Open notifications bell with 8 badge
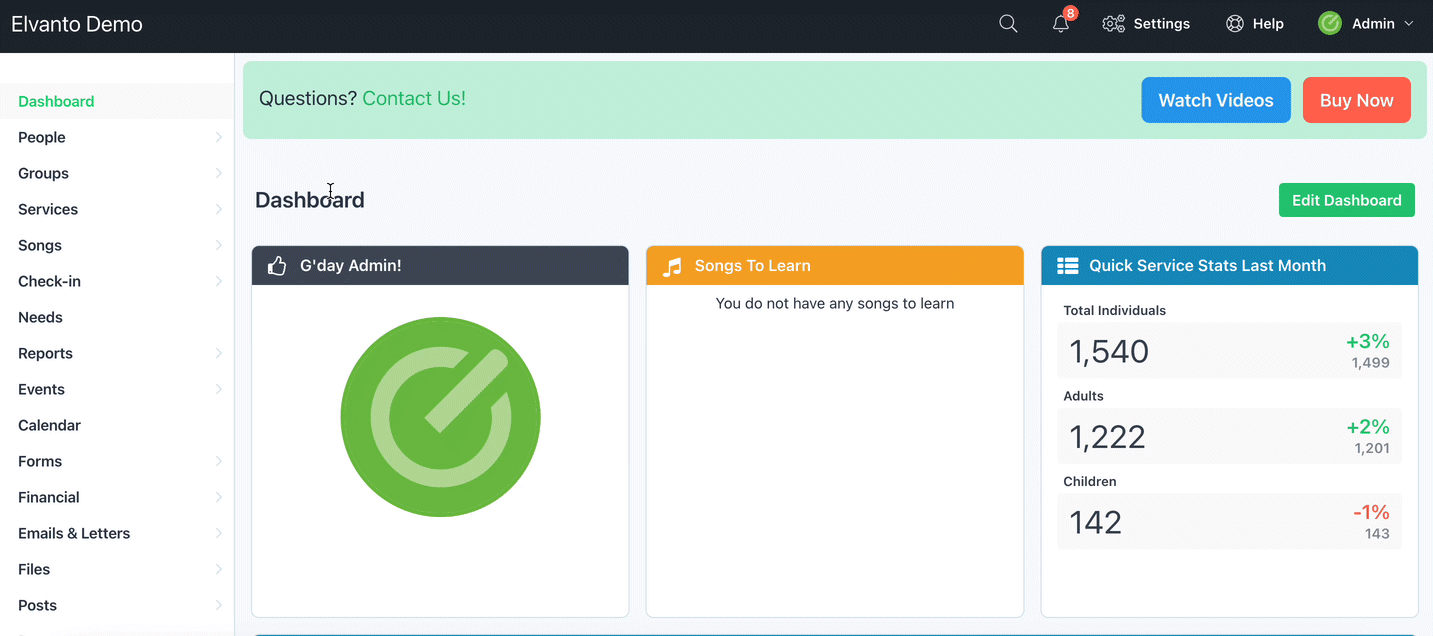 coord(1061,24)
